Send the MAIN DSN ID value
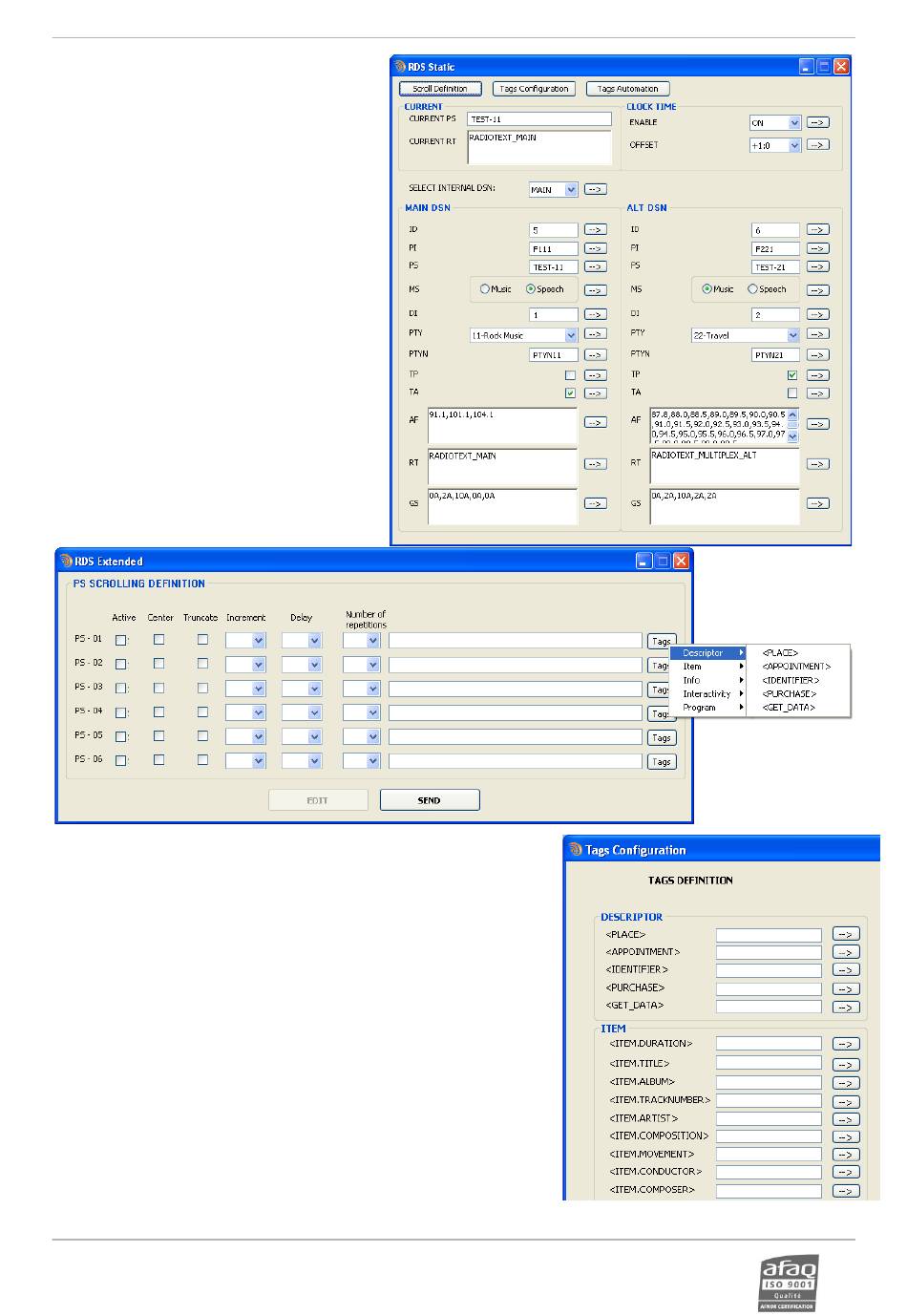Image resolution: width=907 pixels, height=1316 pixels. pos(596,230)
